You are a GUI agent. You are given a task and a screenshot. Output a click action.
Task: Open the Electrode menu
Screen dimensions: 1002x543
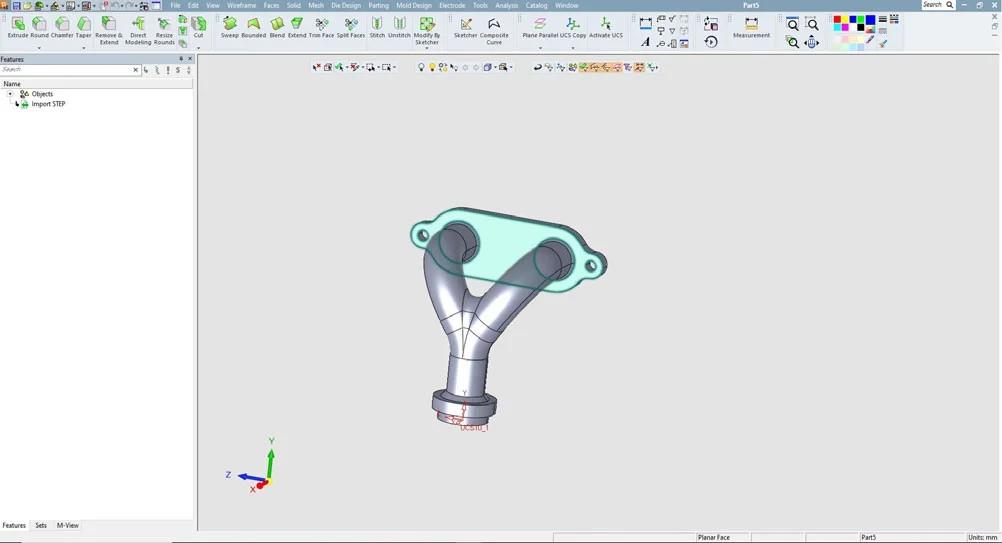(452, 5)
